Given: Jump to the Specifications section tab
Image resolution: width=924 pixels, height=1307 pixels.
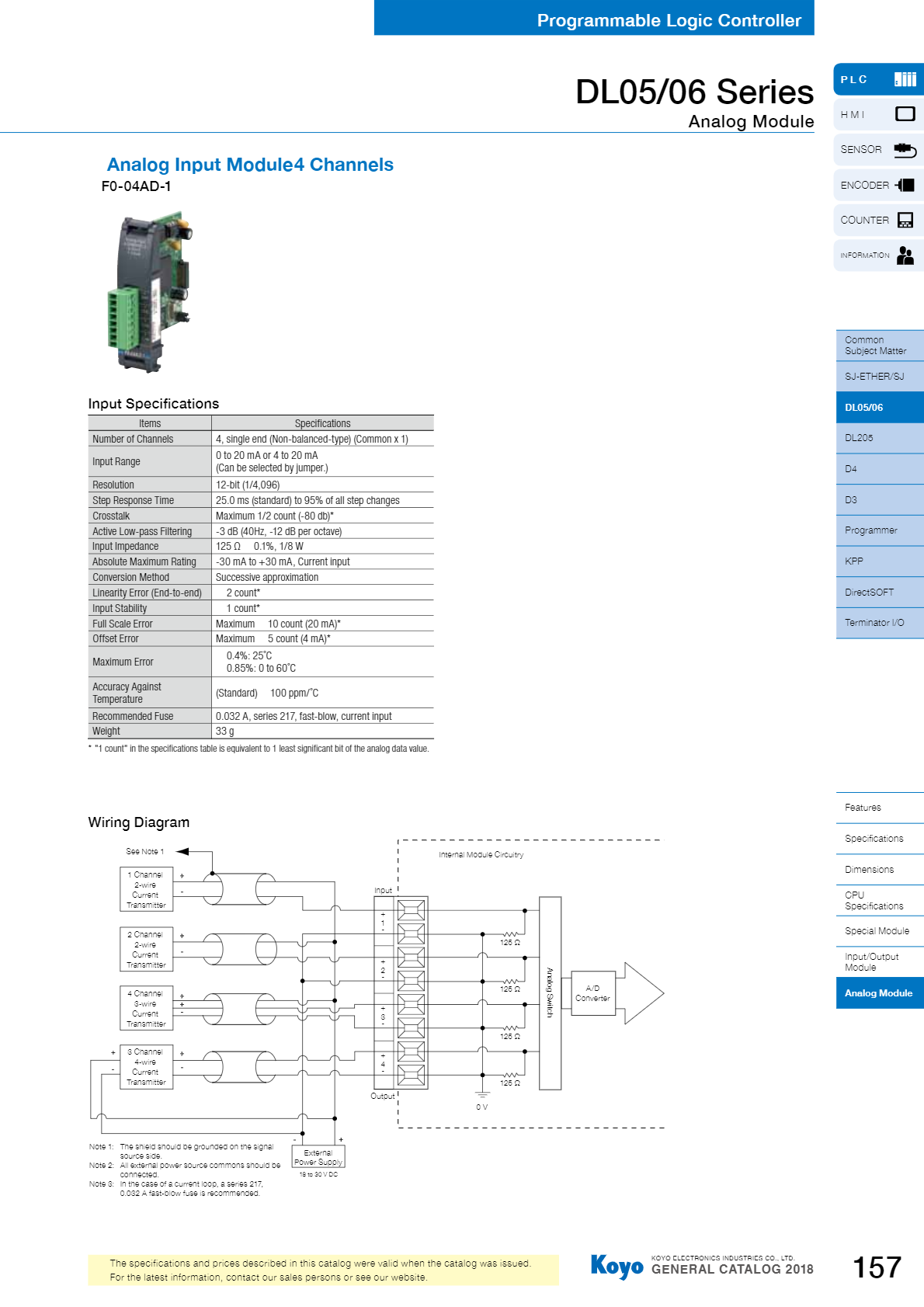Looking at the screenshot, I should 880,839.
